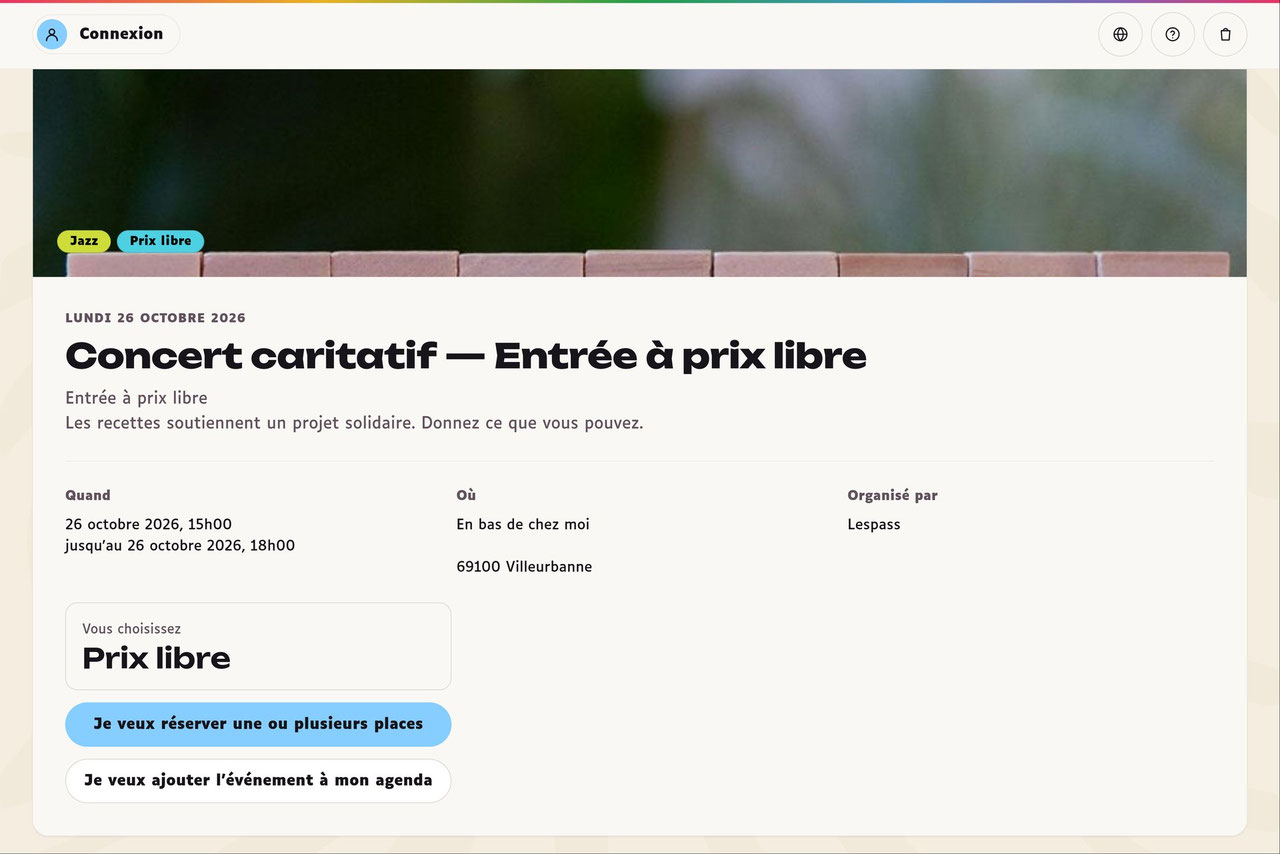Click the Où label

466,495
